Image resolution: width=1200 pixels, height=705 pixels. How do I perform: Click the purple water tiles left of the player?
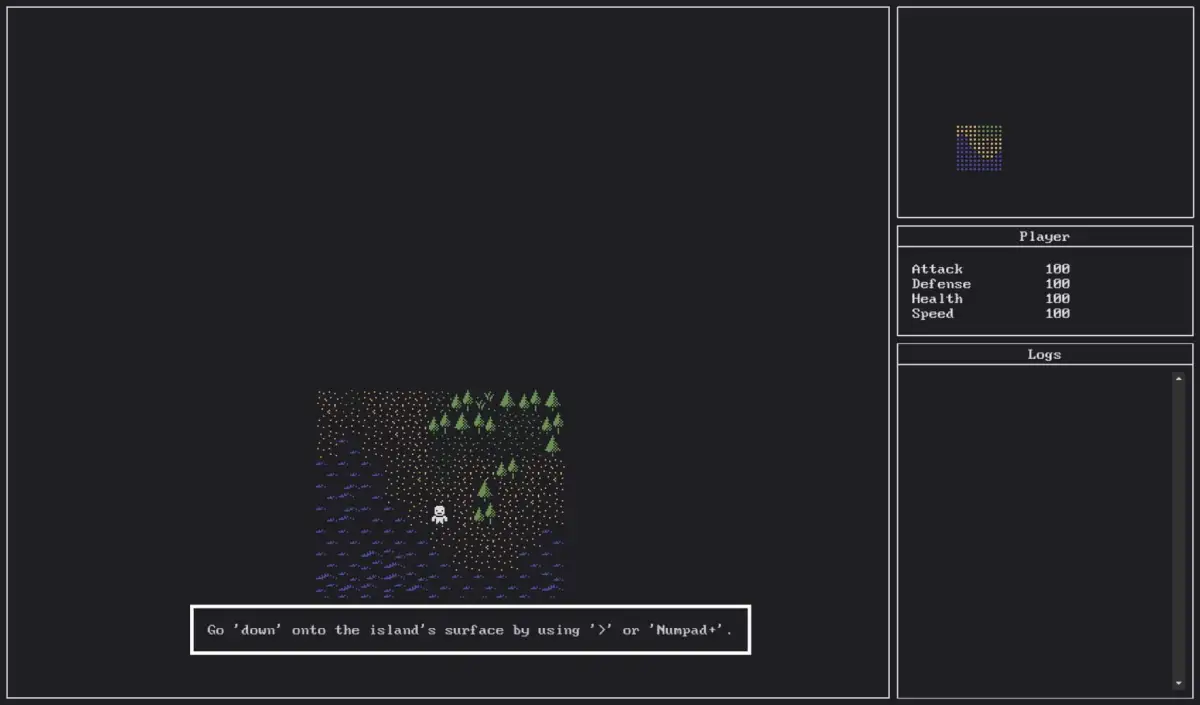tap(360, 520)
